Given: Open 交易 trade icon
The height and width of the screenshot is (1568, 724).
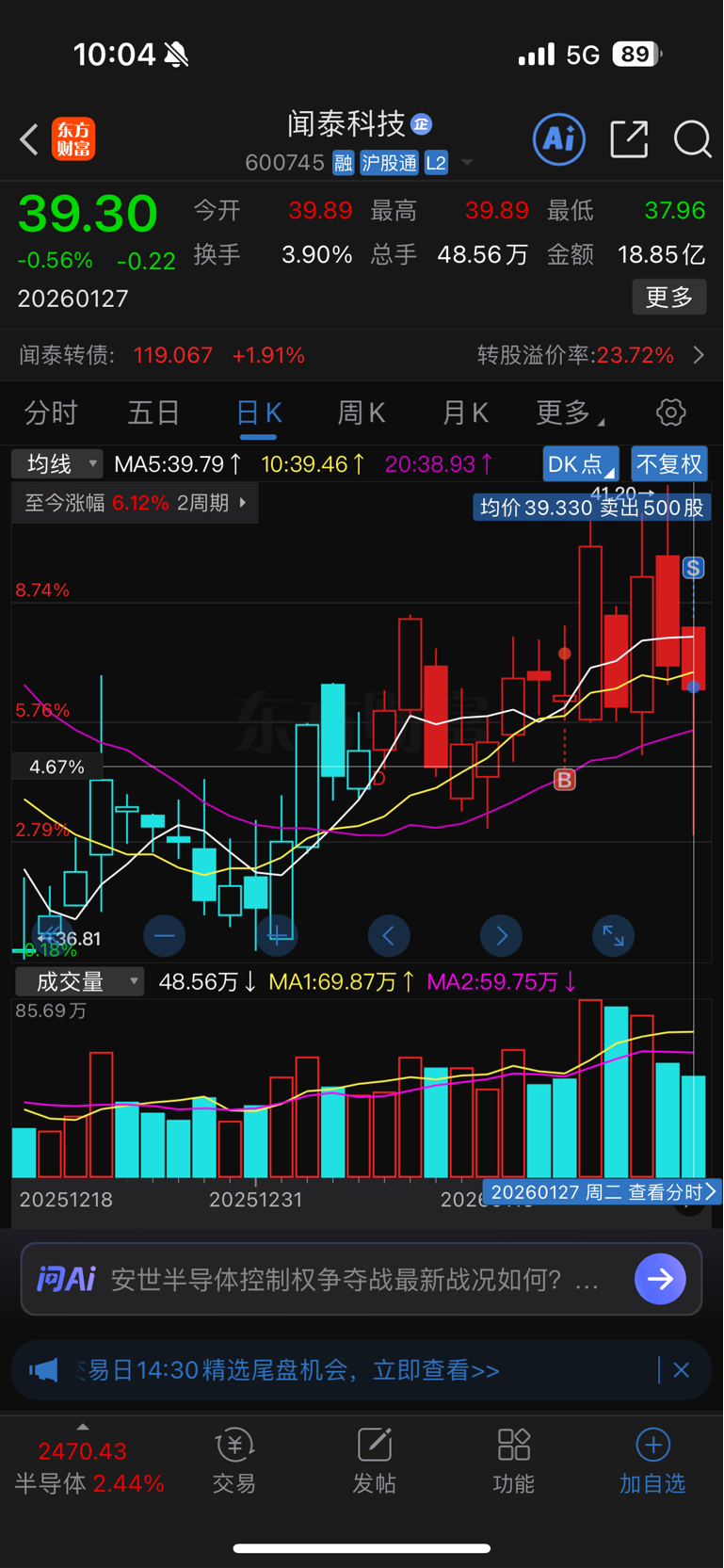Looking at the screenshot, I should coord(234,1462).
